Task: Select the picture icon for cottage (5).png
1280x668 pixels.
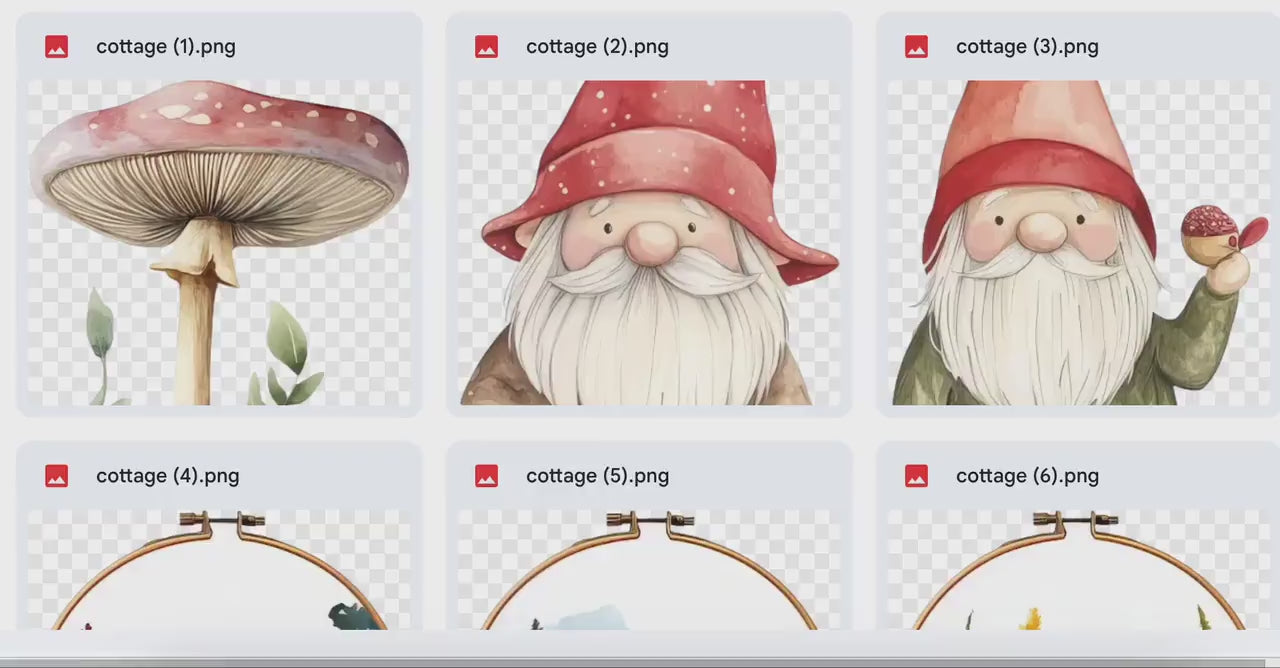Action: pos(487,476)
